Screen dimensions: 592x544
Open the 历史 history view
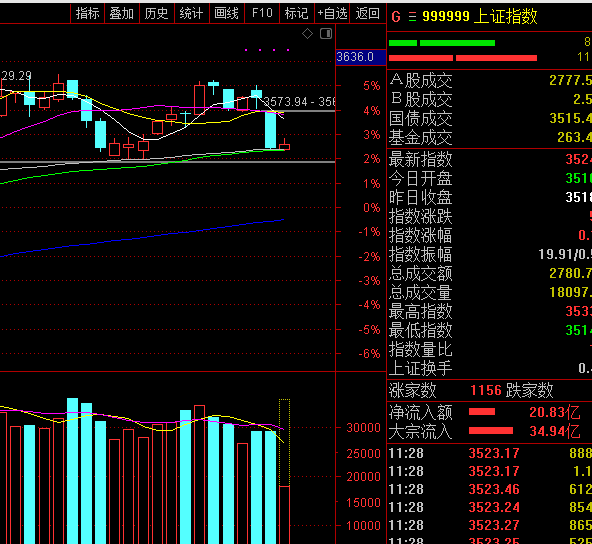[x=157, y=14]
